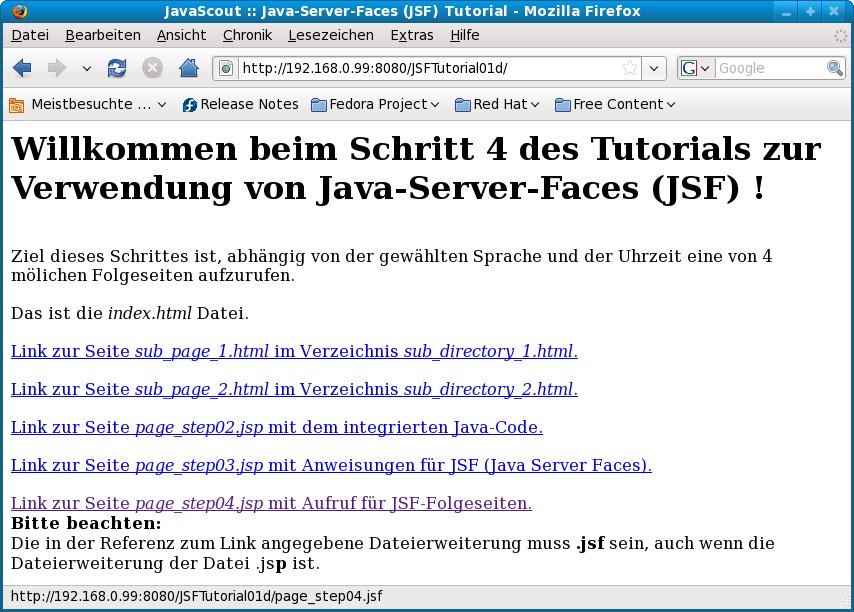Bookmark this page with the star icon
Viewport: 854px width, 612px height.
pos(629,68)
